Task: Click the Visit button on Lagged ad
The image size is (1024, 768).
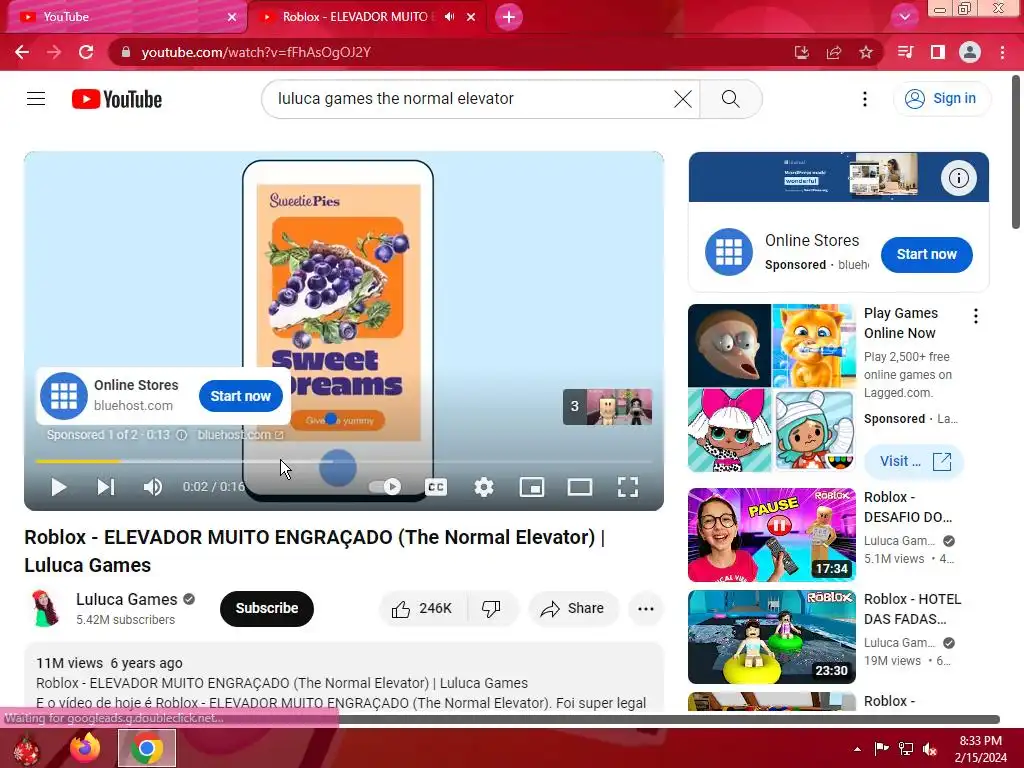Action: tap(914, 461)
